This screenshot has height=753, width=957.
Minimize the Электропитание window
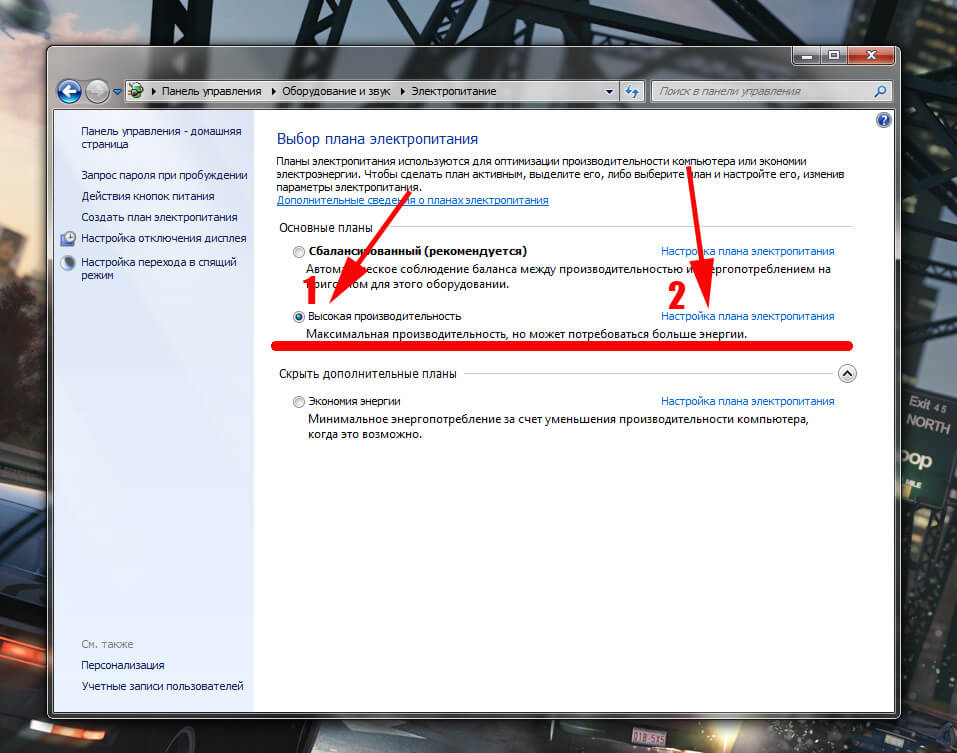click(x=807, y=56)
